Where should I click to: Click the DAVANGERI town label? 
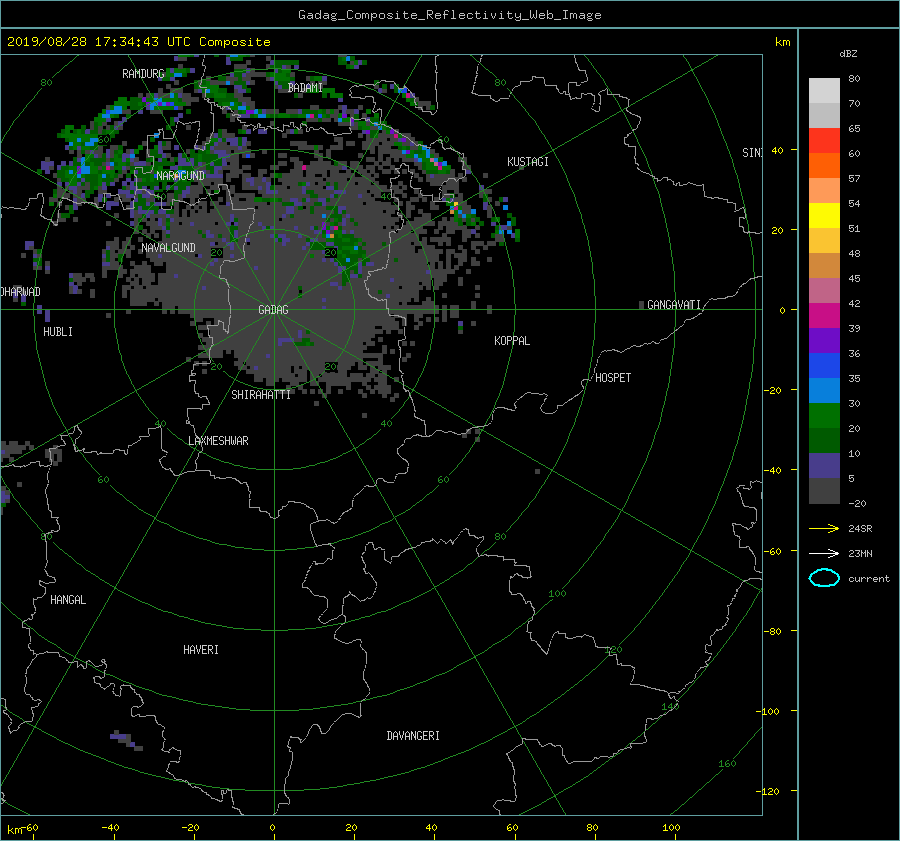click(413, 736)
